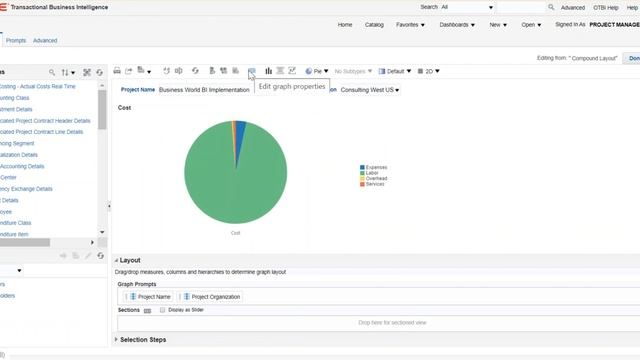Screen dimensions: 640x360
Task: Click the export view icon
Action: point(129,71)
